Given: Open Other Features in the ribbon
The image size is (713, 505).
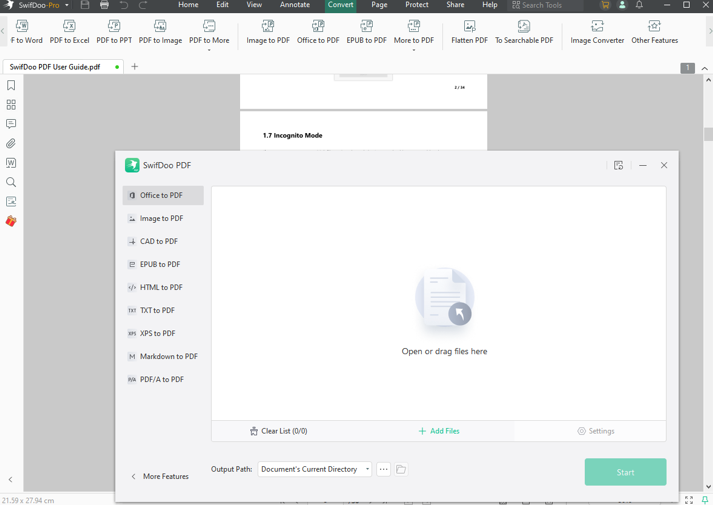Looking at the screenshot, I should coord(654,32).
